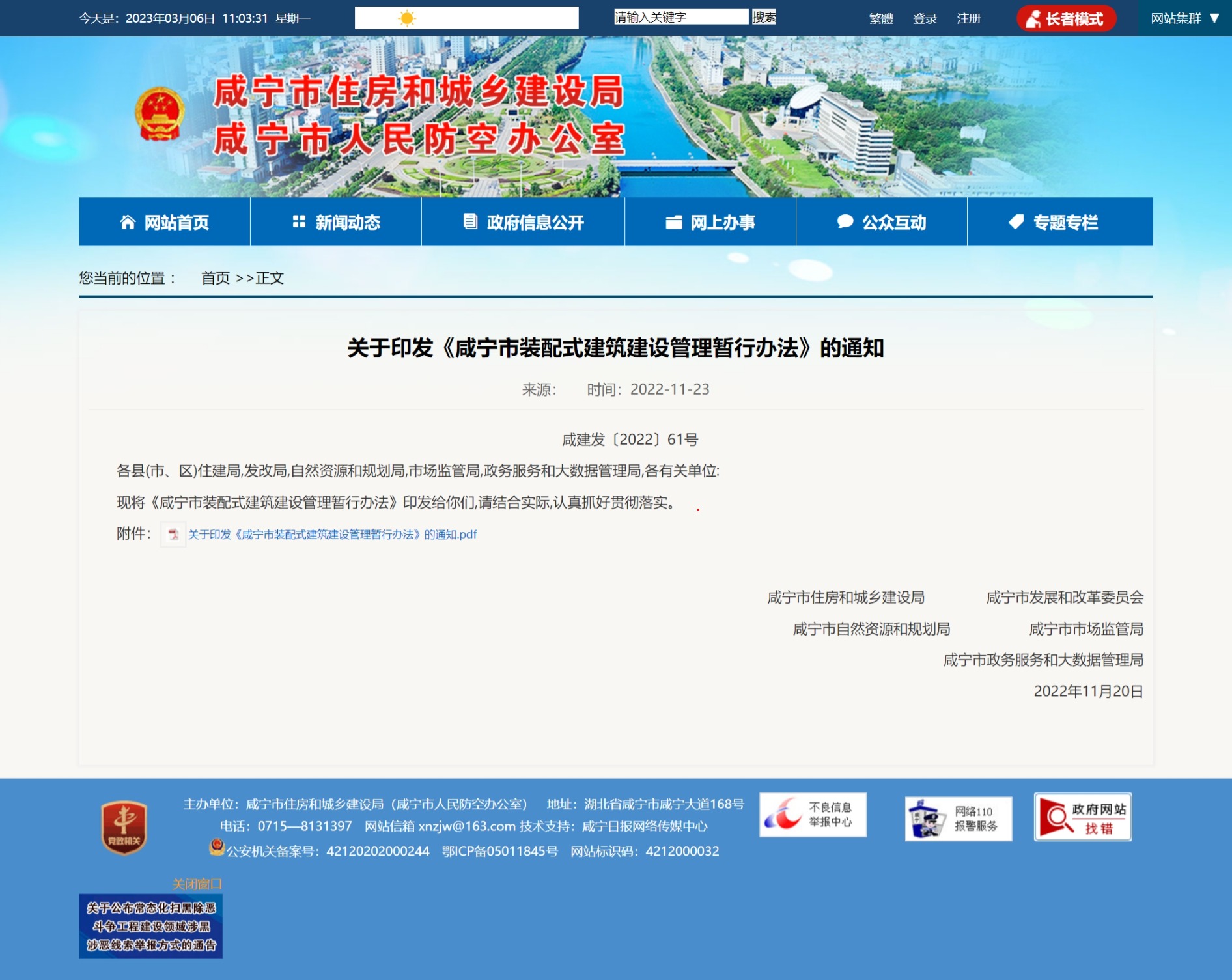Open 新闻动态 menu item
Image resolution: width=1232 pixels, height=980 pixels.
[x=336, y=222]
